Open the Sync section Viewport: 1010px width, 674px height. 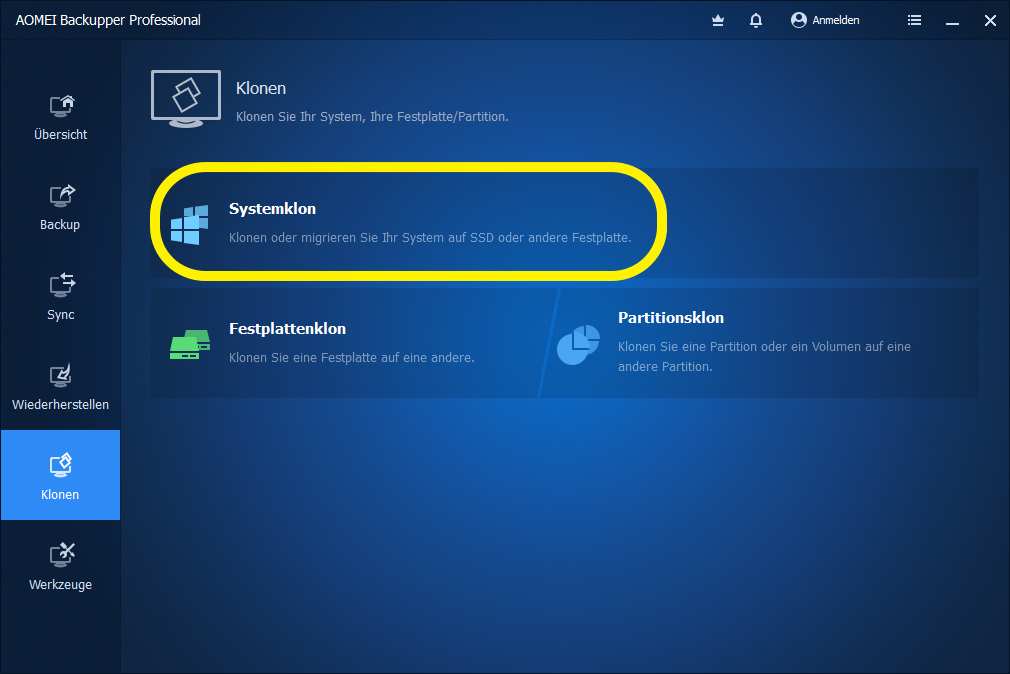click(61, 298)
